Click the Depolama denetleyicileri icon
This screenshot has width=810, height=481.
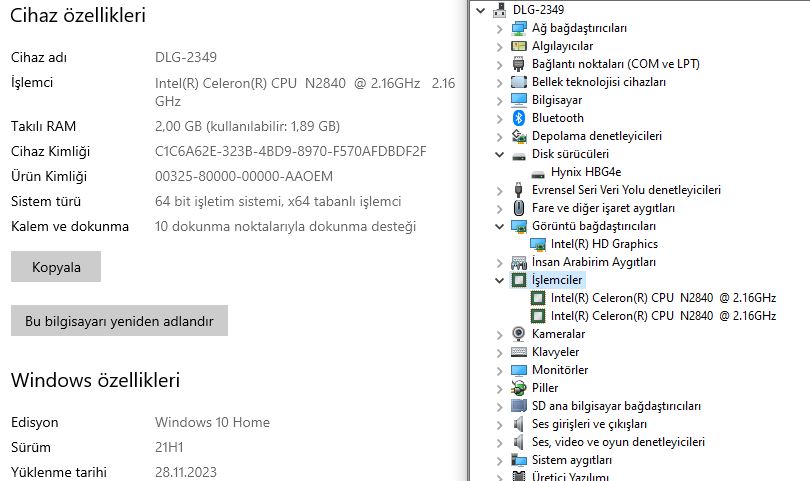coord(519,136)
